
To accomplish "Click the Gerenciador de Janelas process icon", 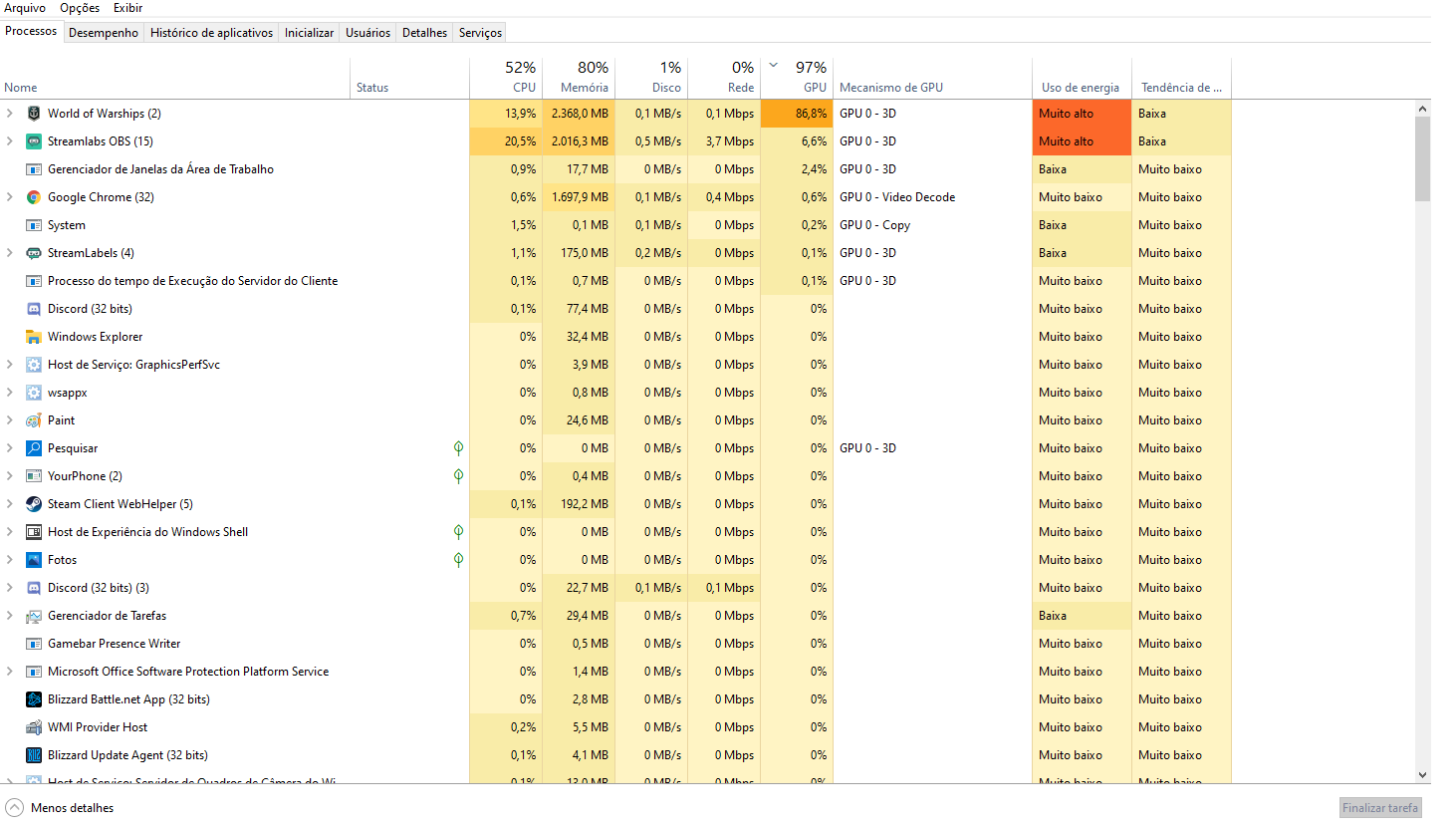I will coord(34,169).
